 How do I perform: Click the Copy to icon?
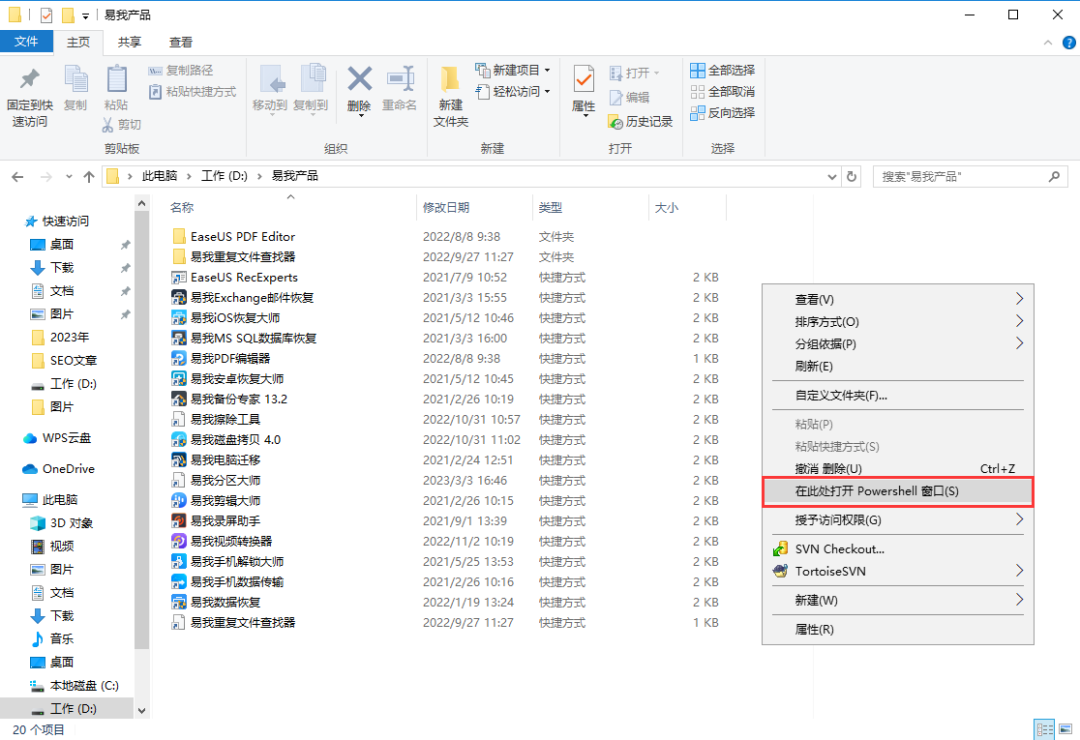[312, 79]
